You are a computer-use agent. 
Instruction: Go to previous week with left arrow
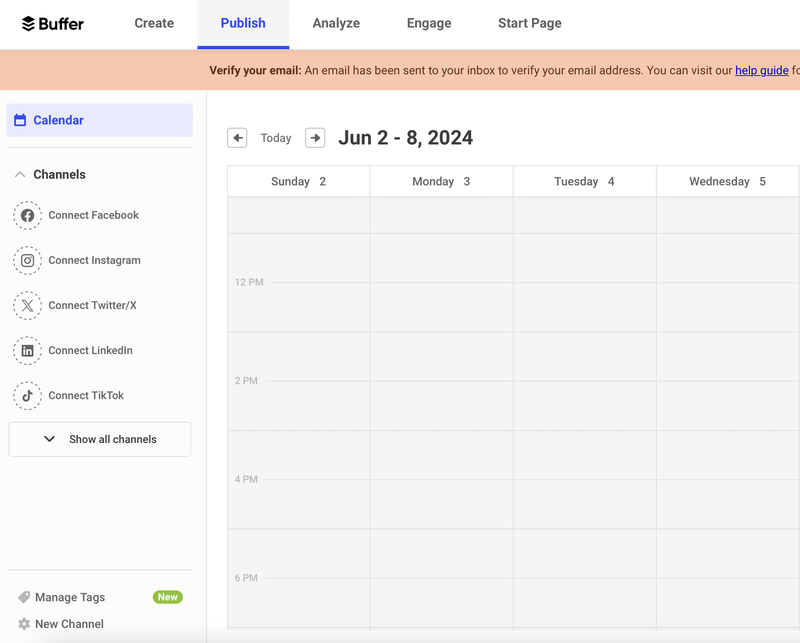(x=237, y=138)
